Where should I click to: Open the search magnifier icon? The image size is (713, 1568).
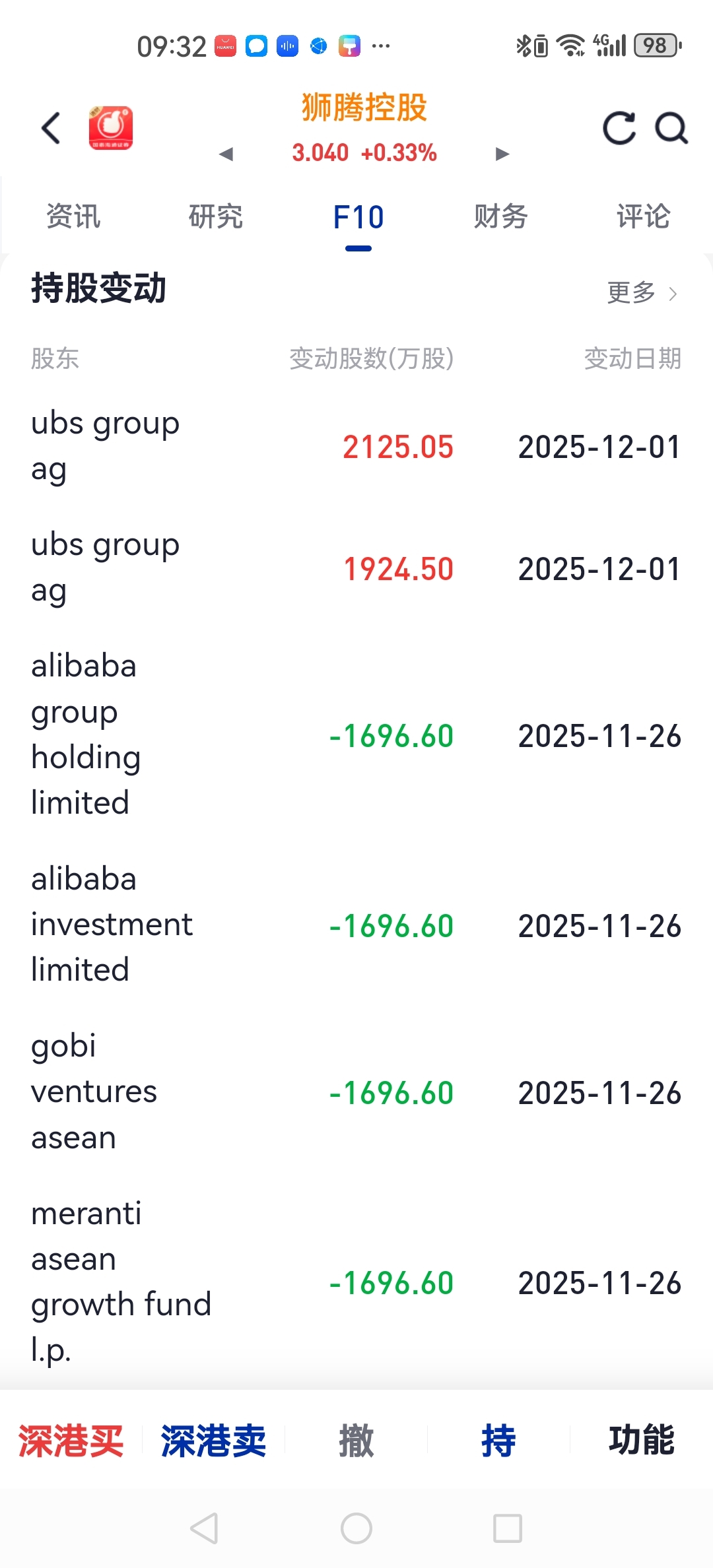671,128
